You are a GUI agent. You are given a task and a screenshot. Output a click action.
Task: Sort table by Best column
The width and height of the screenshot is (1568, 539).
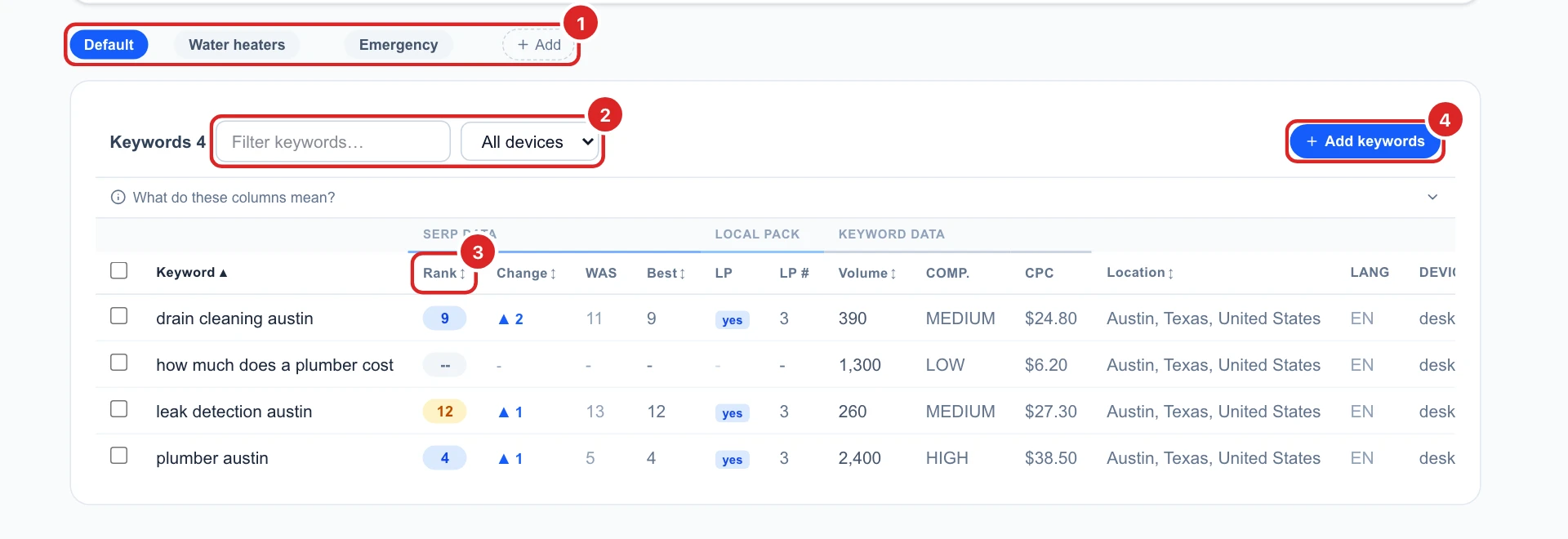666,274
